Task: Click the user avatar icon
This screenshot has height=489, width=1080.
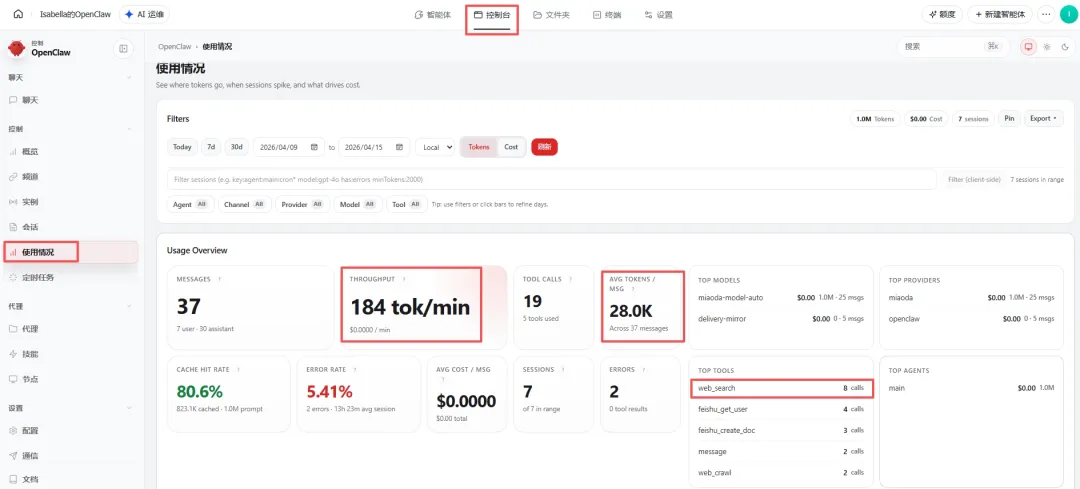Action: (x=1067, y=14)
